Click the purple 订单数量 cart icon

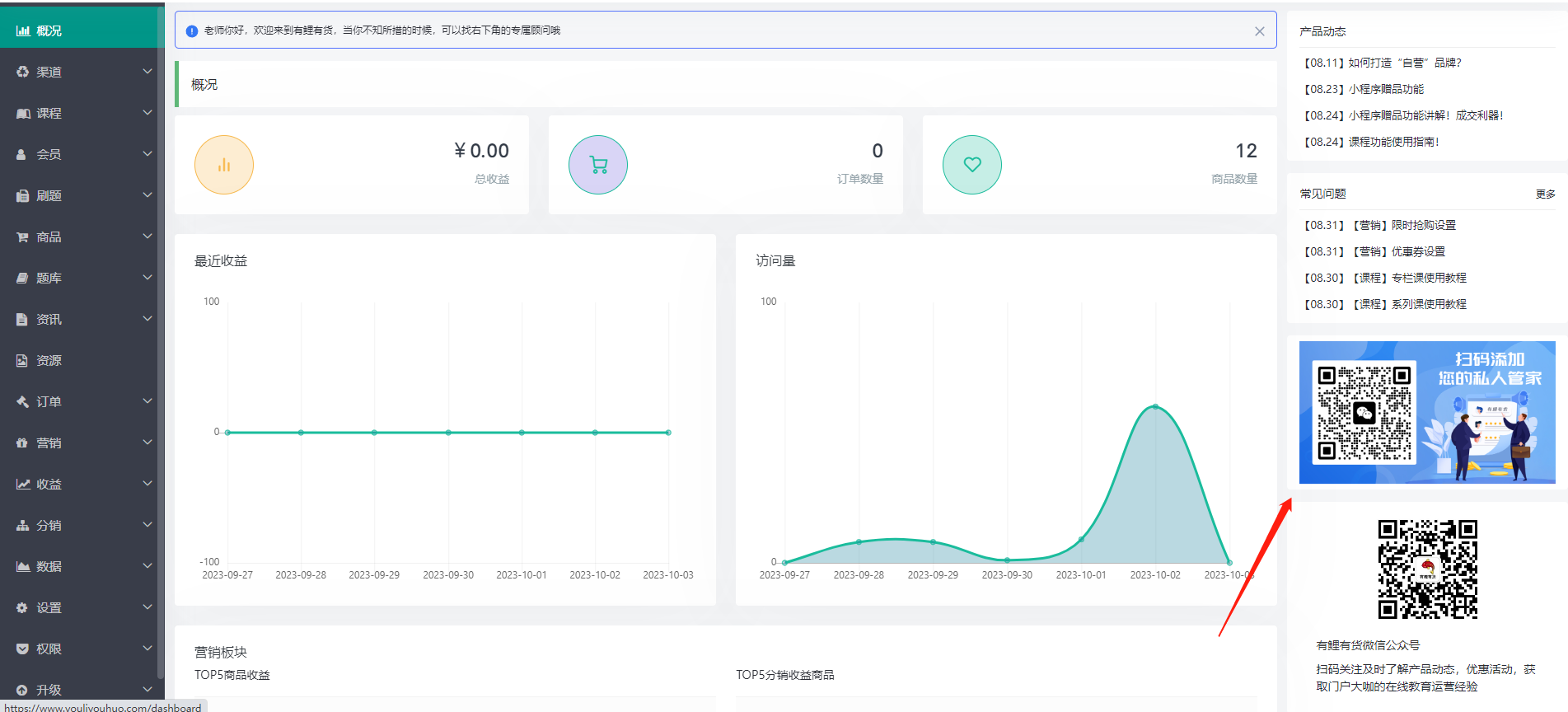click(598, 165)
